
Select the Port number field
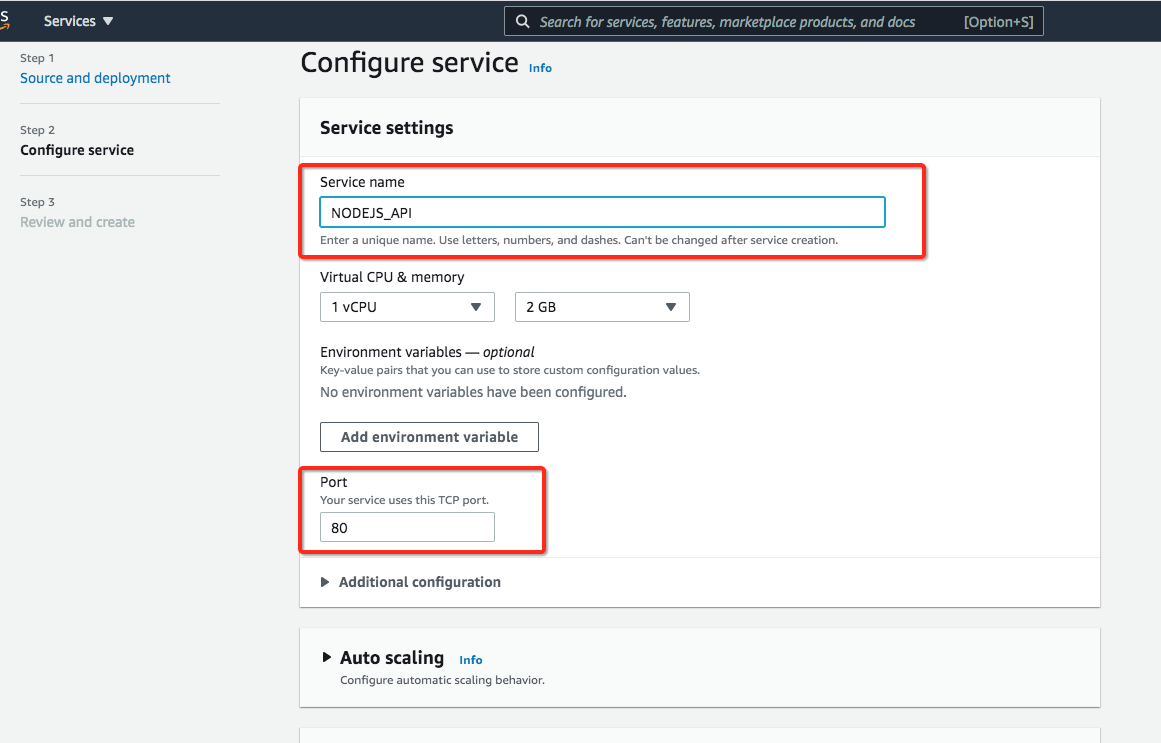(407, 527)
